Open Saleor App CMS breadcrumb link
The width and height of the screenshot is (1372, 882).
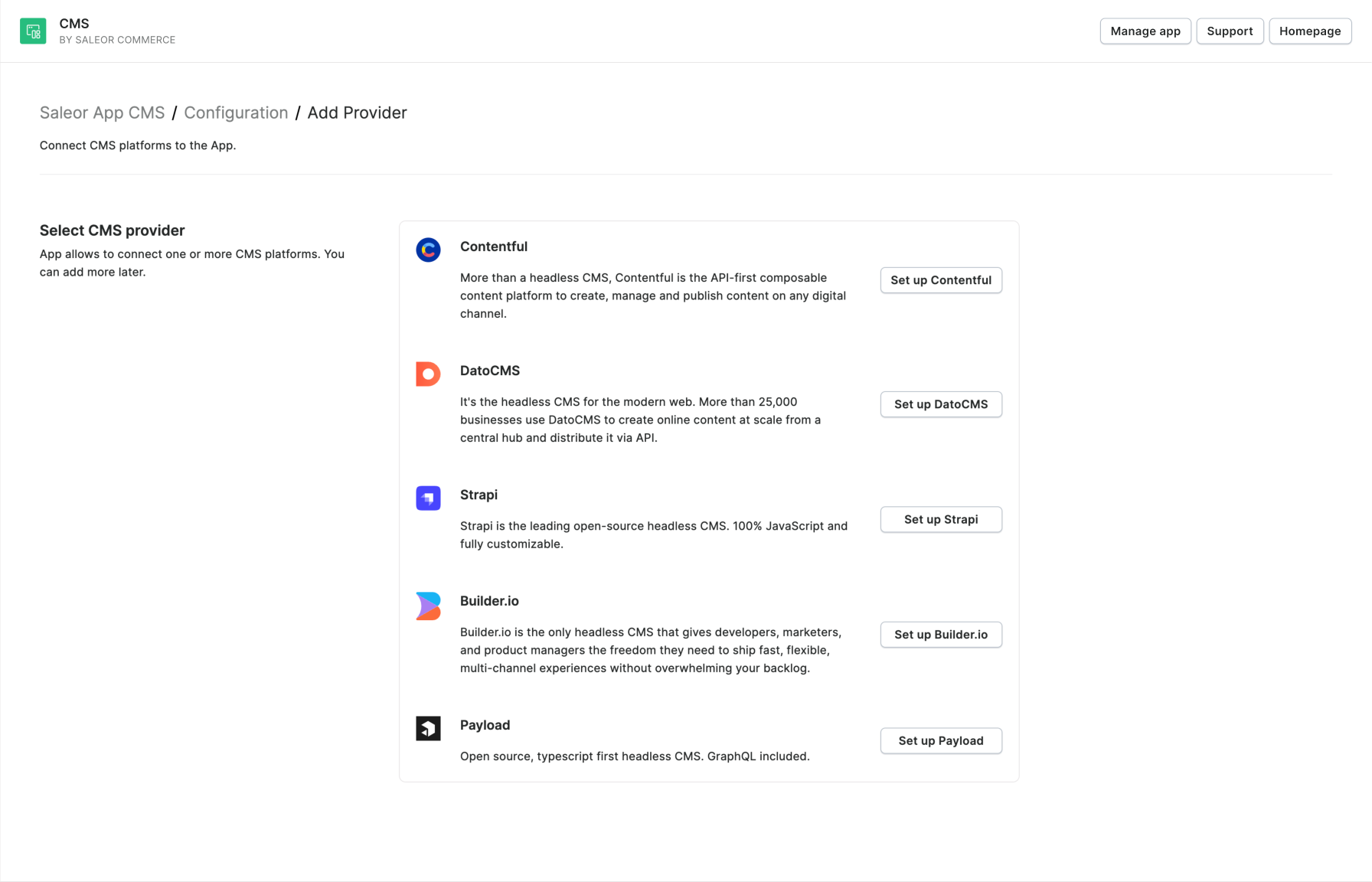(102, 113)
